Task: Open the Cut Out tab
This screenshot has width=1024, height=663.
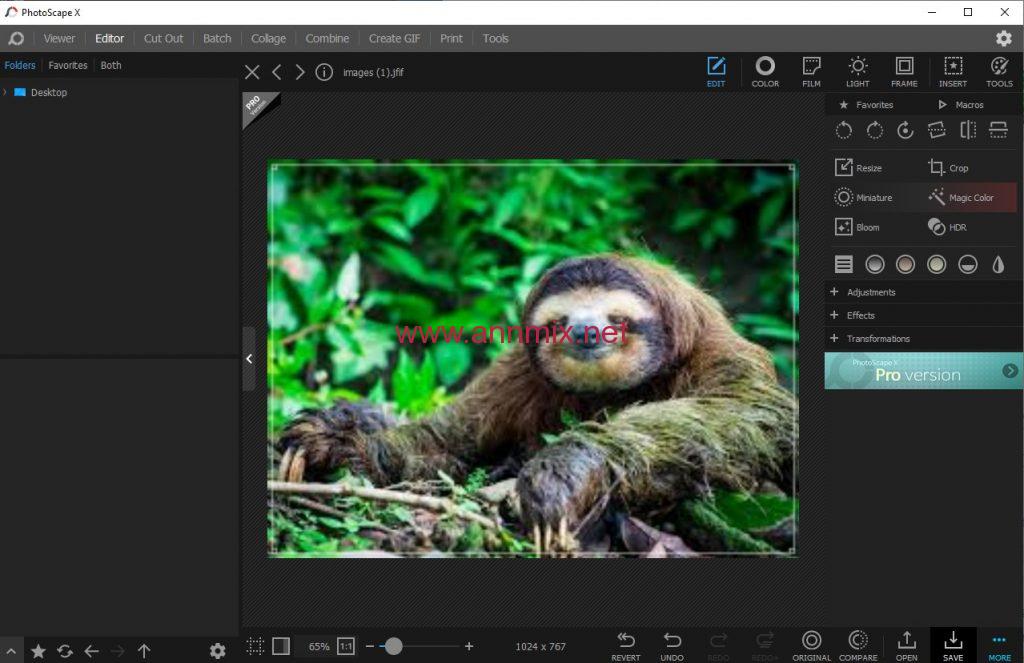Action: click(x=163, y=39)
